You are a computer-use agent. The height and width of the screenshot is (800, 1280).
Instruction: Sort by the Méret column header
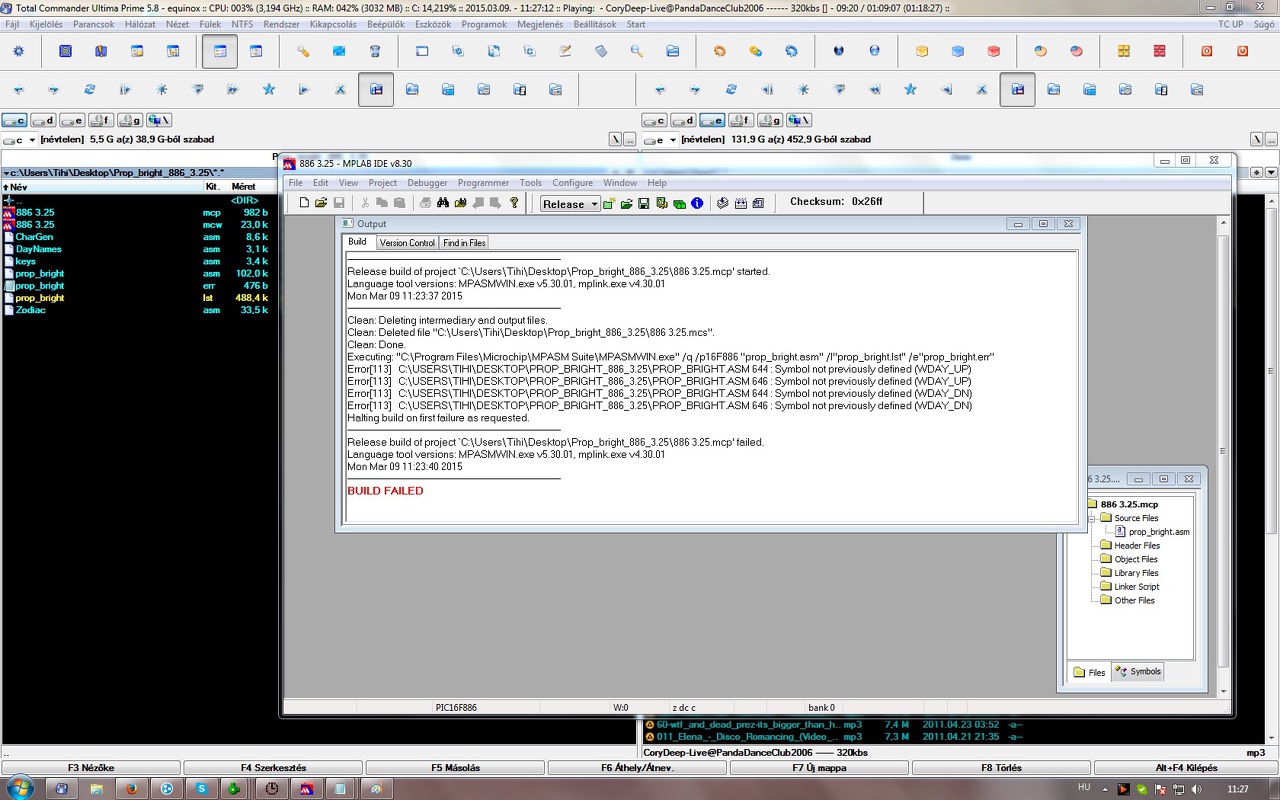tap(244, 187)
